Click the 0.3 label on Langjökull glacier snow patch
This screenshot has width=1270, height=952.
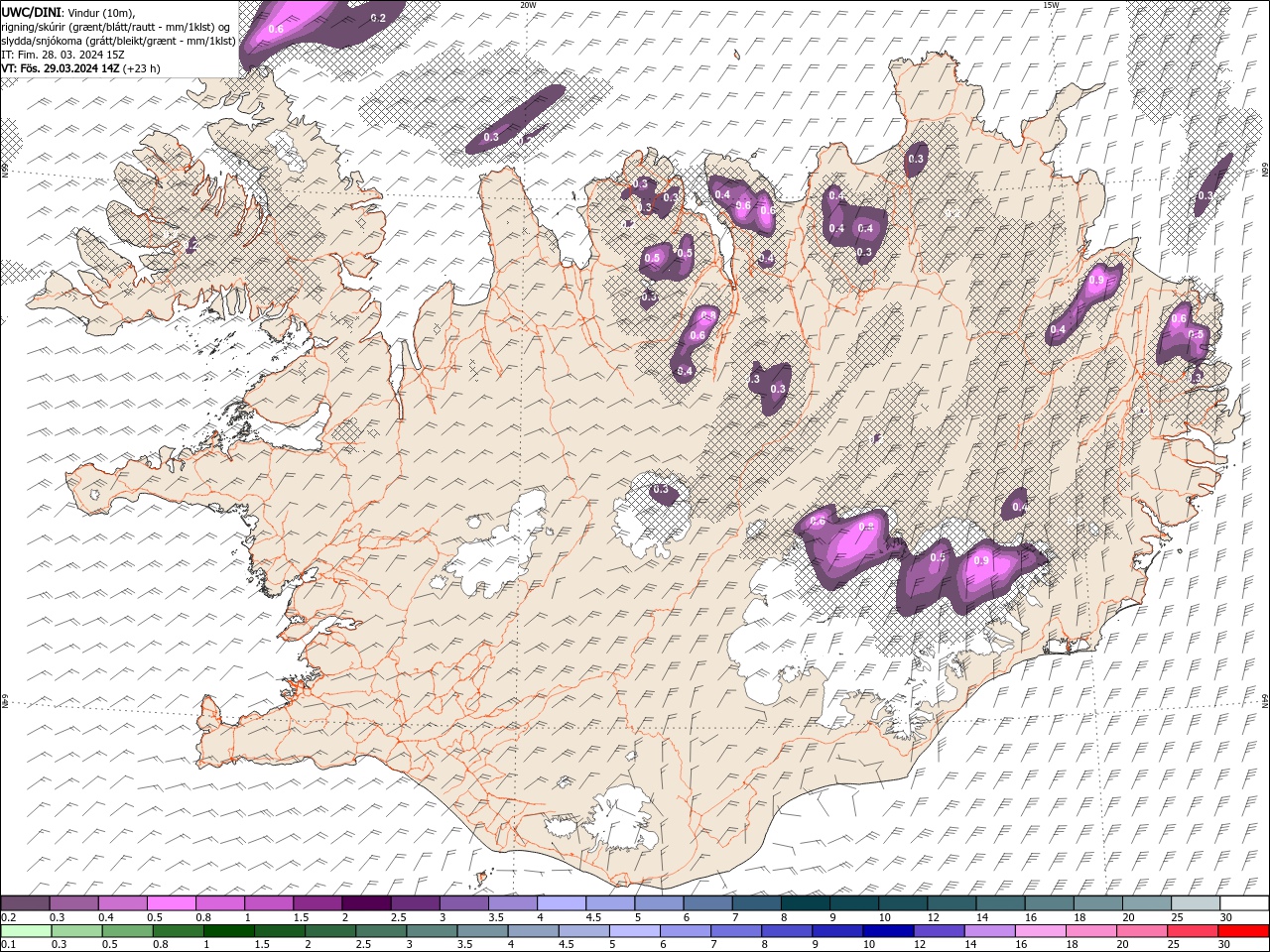660,490
